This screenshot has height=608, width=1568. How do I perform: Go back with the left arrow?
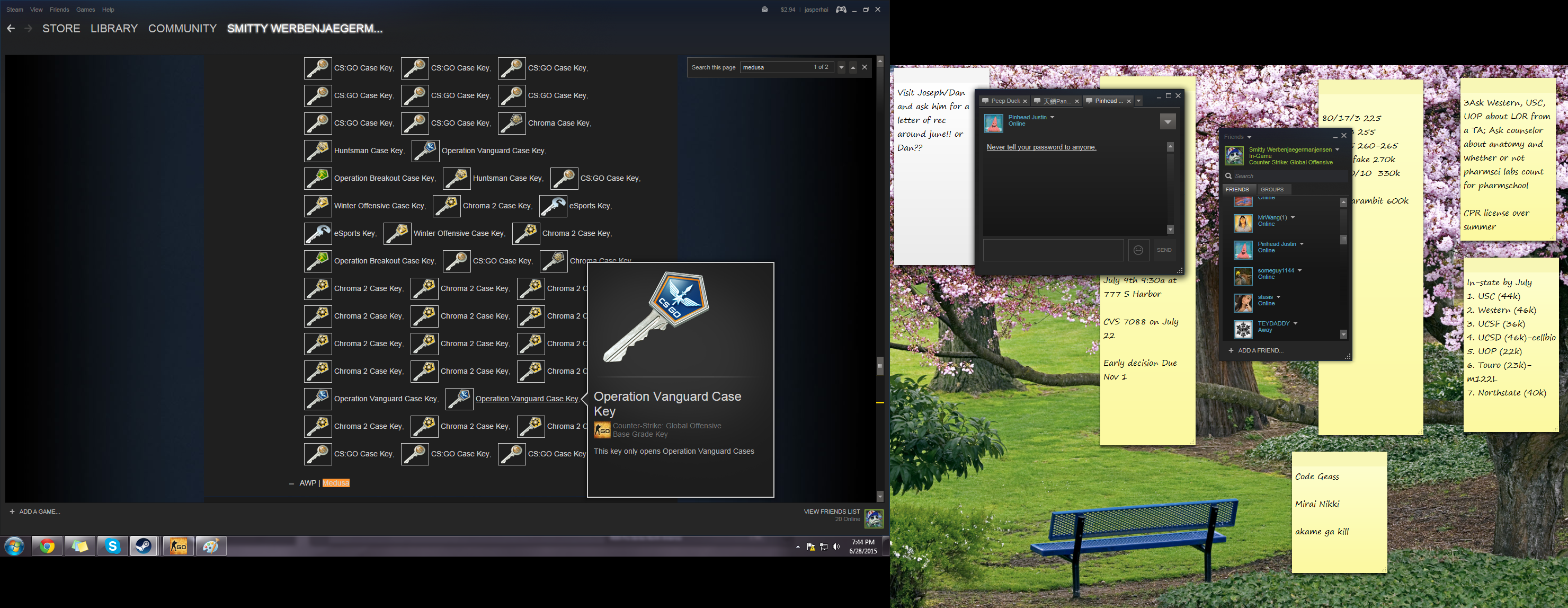point(11,29)
